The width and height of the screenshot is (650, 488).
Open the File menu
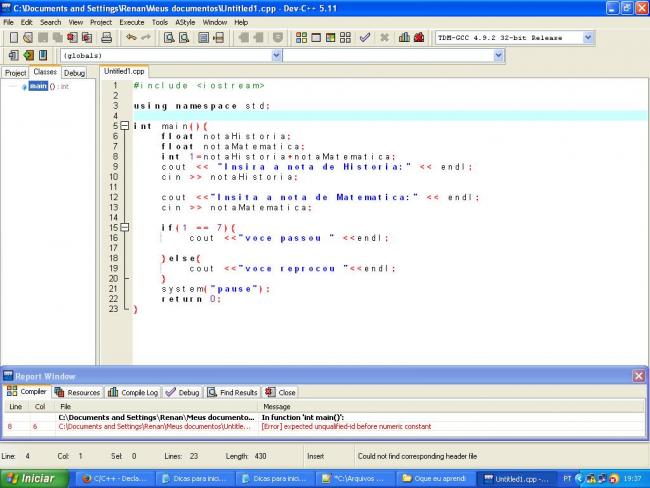(8, 22)
